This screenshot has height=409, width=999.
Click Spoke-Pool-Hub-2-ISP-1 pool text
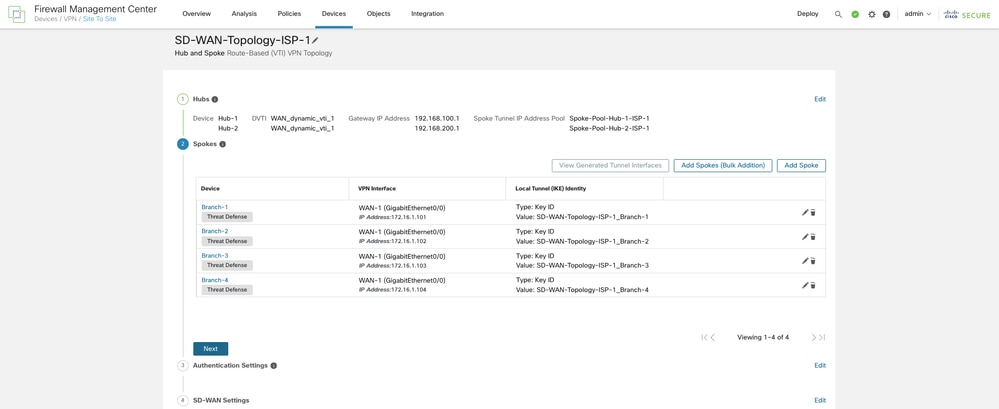click(x=609, y=128)
